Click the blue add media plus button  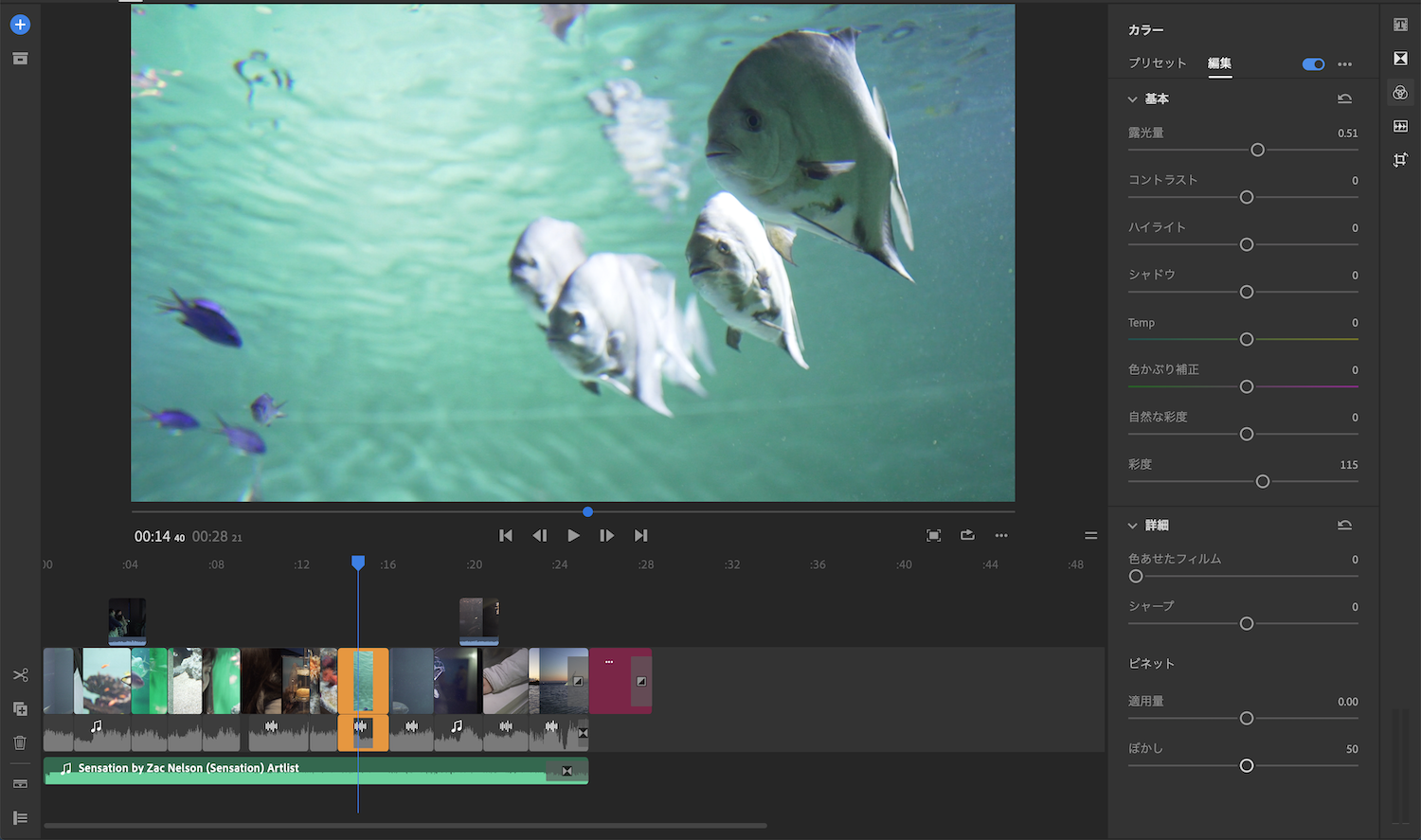pyautogui.click(x=20, y=25)
